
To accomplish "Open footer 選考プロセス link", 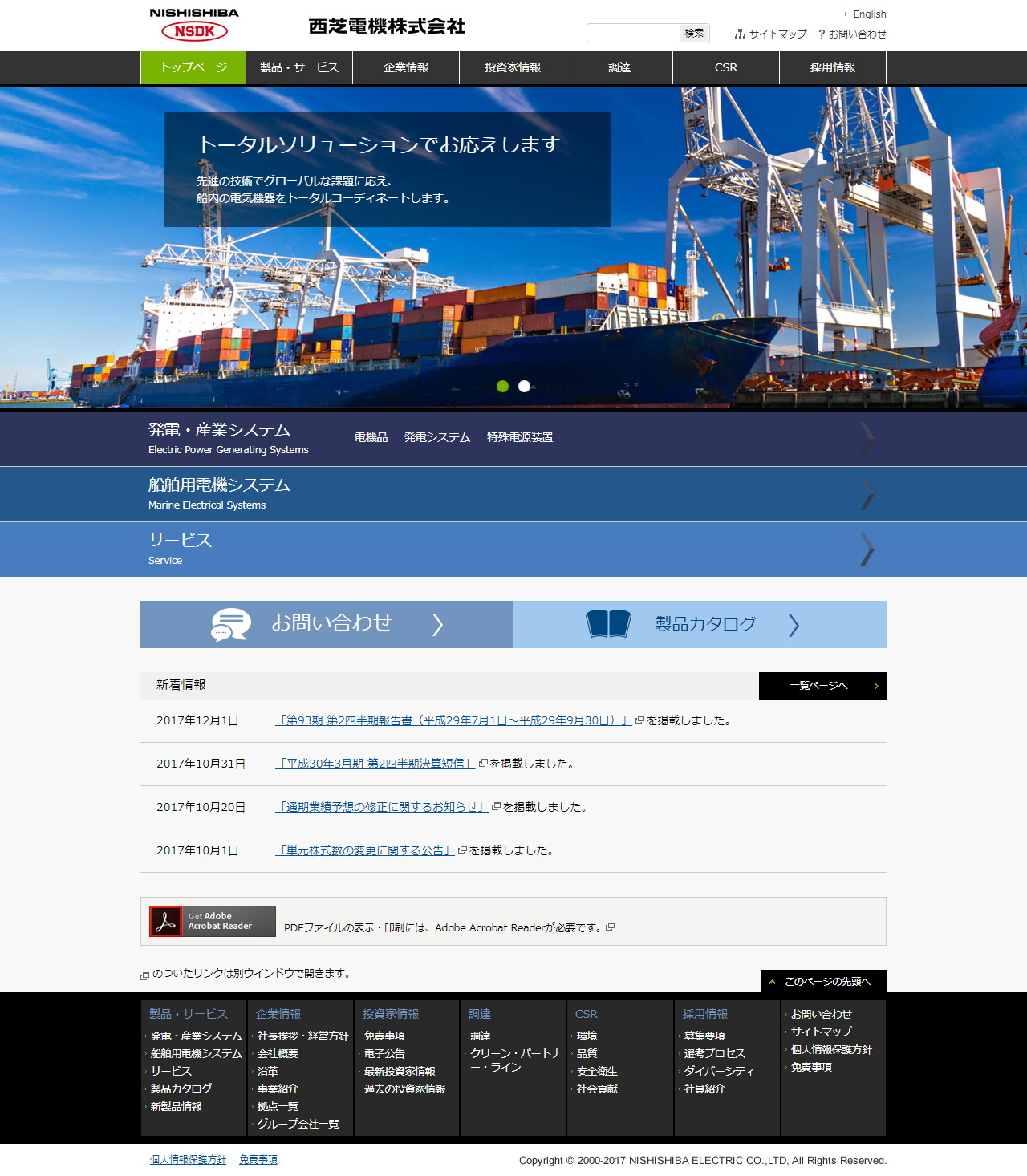I will (714, 1054).
